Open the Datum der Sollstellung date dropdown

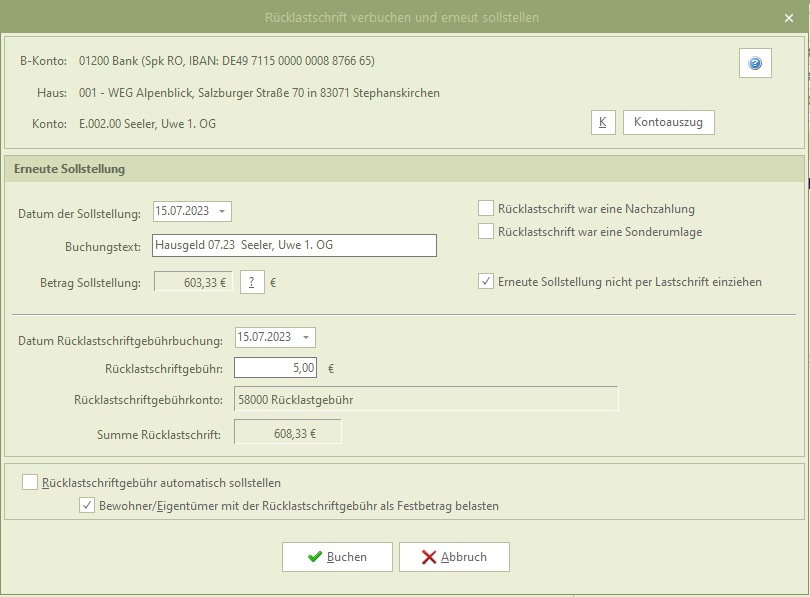[222, 211]
